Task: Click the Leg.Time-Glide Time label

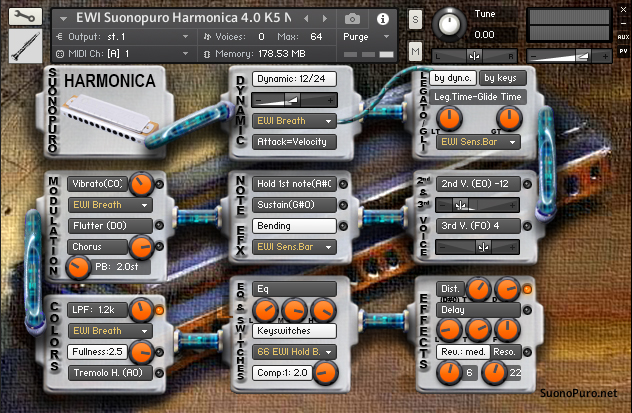Action: [x=478, y=97]
